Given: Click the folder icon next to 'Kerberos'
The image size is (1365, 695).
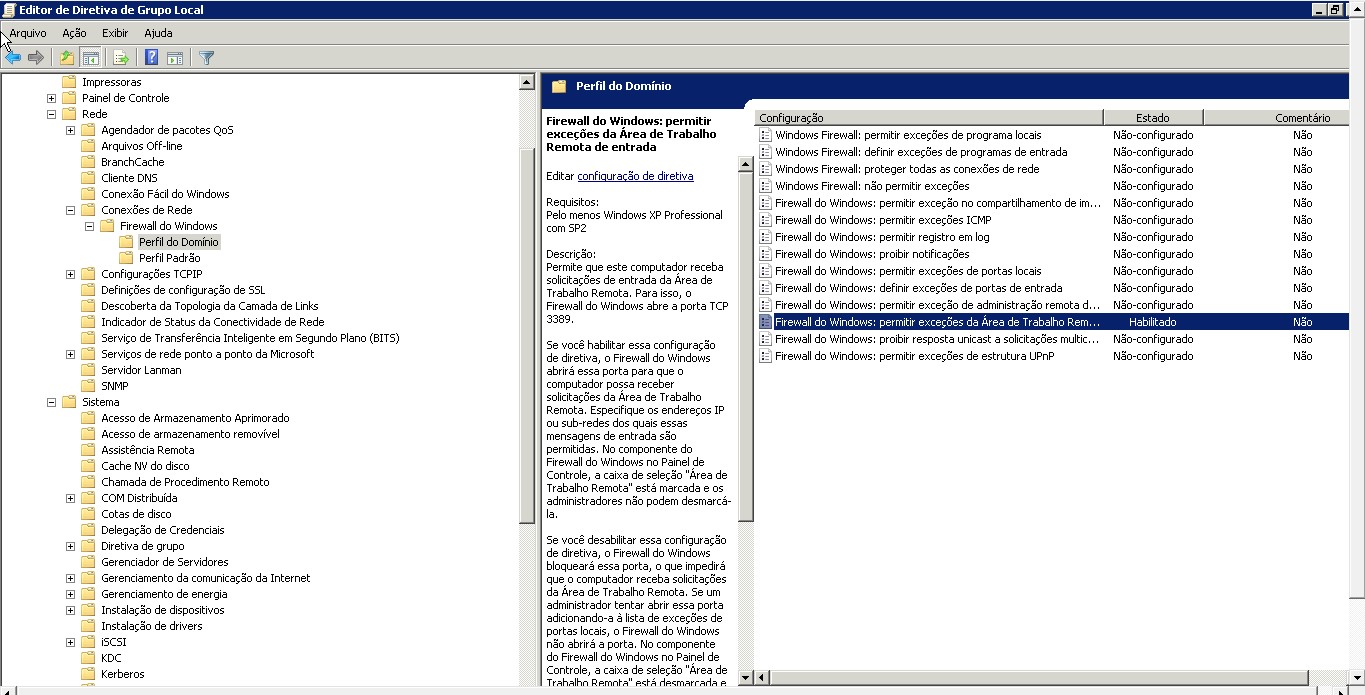Looking at the screenshot, I should click(88, 674).
